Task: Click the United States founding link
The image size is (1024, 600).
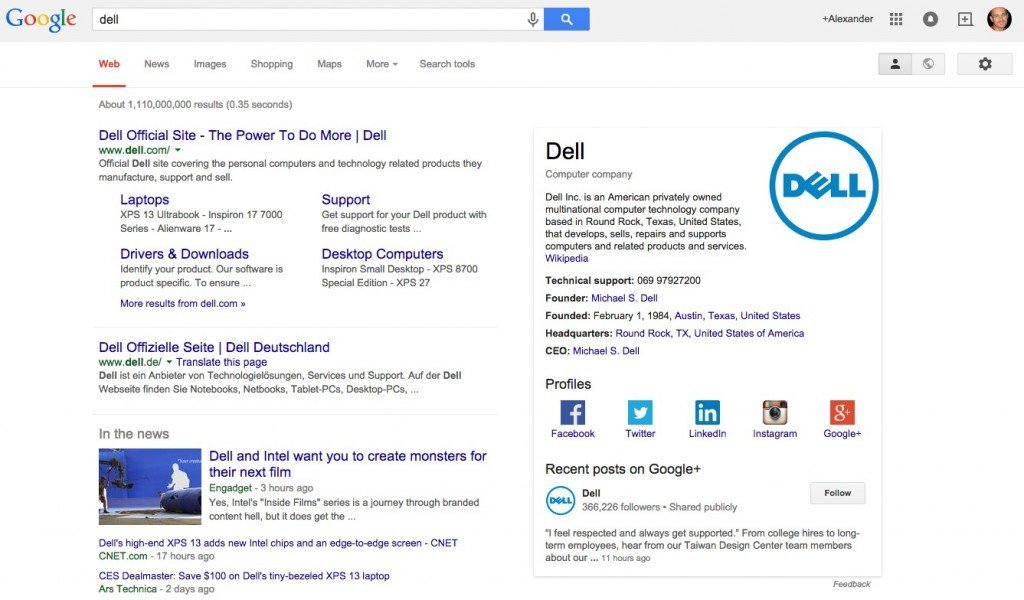Action: [770, 316]
